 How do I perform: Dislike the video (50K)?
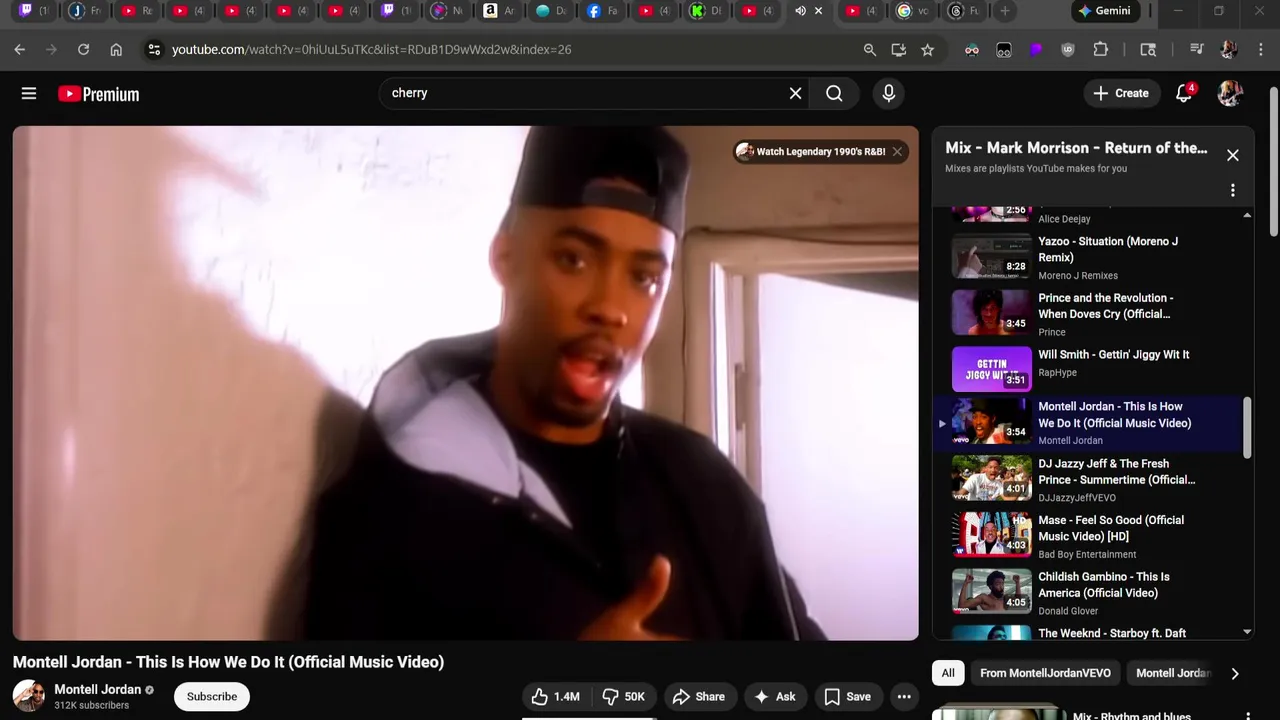(623, 697)
